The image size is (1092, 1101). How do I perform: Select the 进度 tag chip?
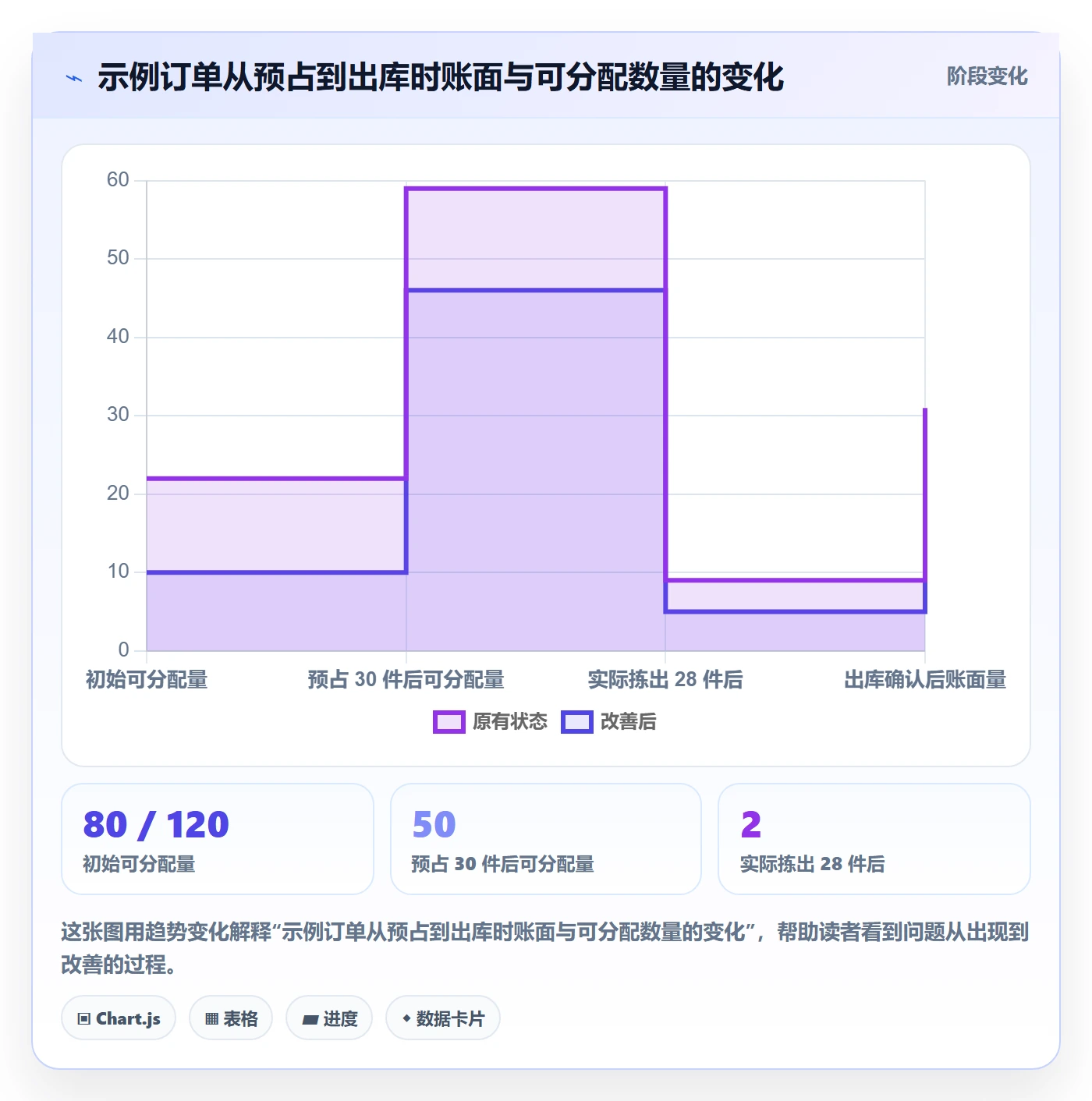[x=329, y=1018]
